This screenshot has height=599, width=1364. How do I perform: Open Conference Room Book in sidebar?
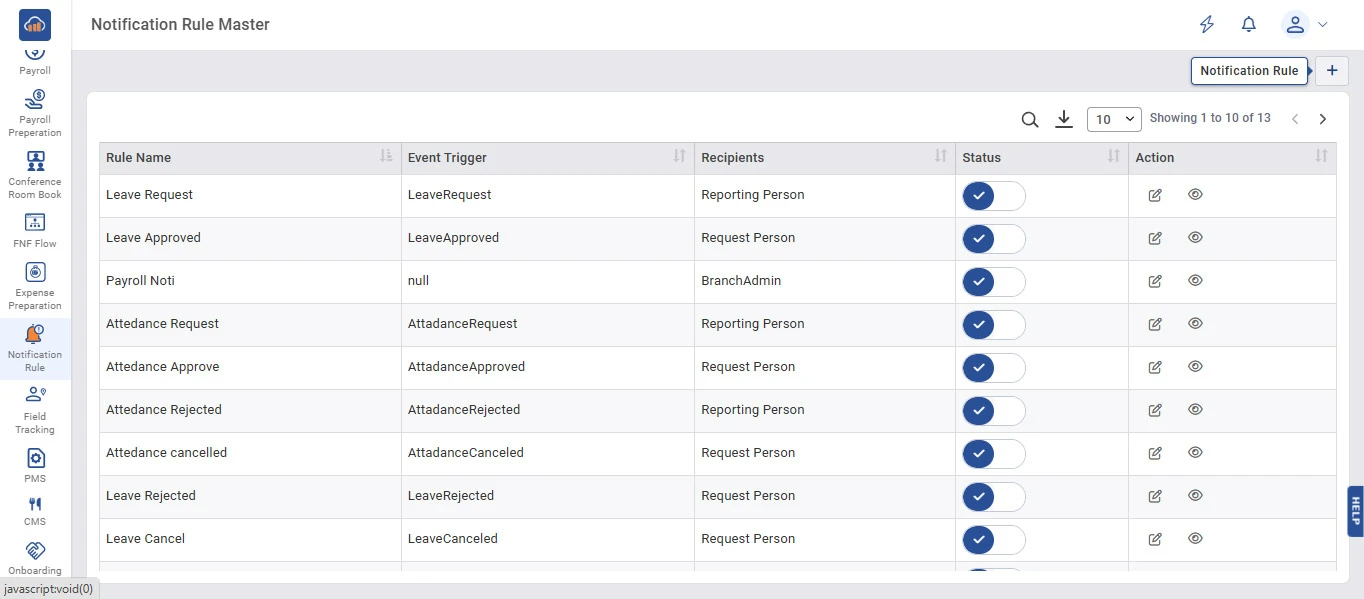(35, 174)
